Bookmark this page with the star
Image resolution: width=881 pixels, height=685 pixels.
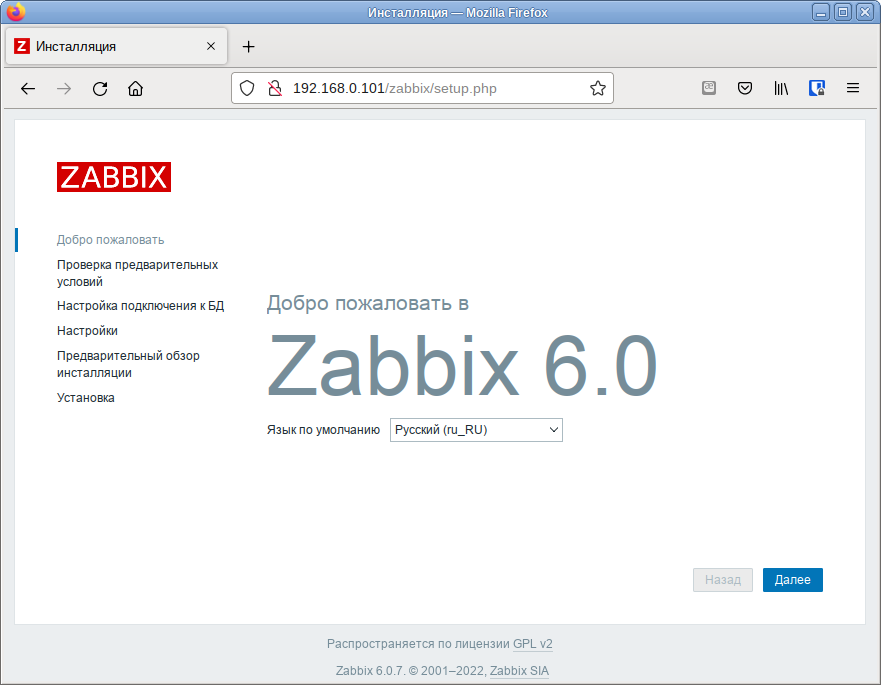(x=598, y=88)
